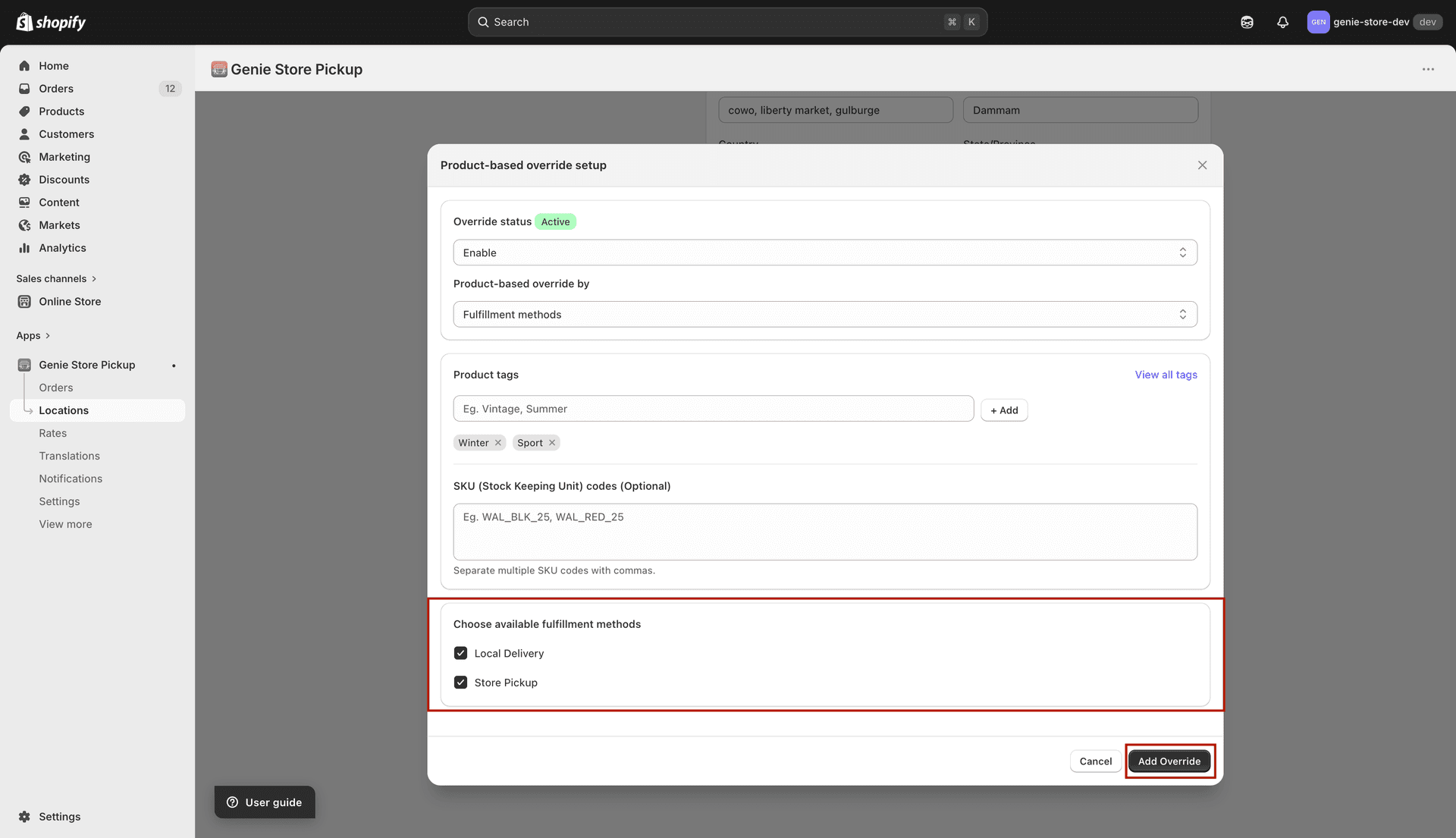Viewport: 1456px width, 838px height.
Task: Uncheck the Local Delivery checkbox
Action: [x=460, y=653]
